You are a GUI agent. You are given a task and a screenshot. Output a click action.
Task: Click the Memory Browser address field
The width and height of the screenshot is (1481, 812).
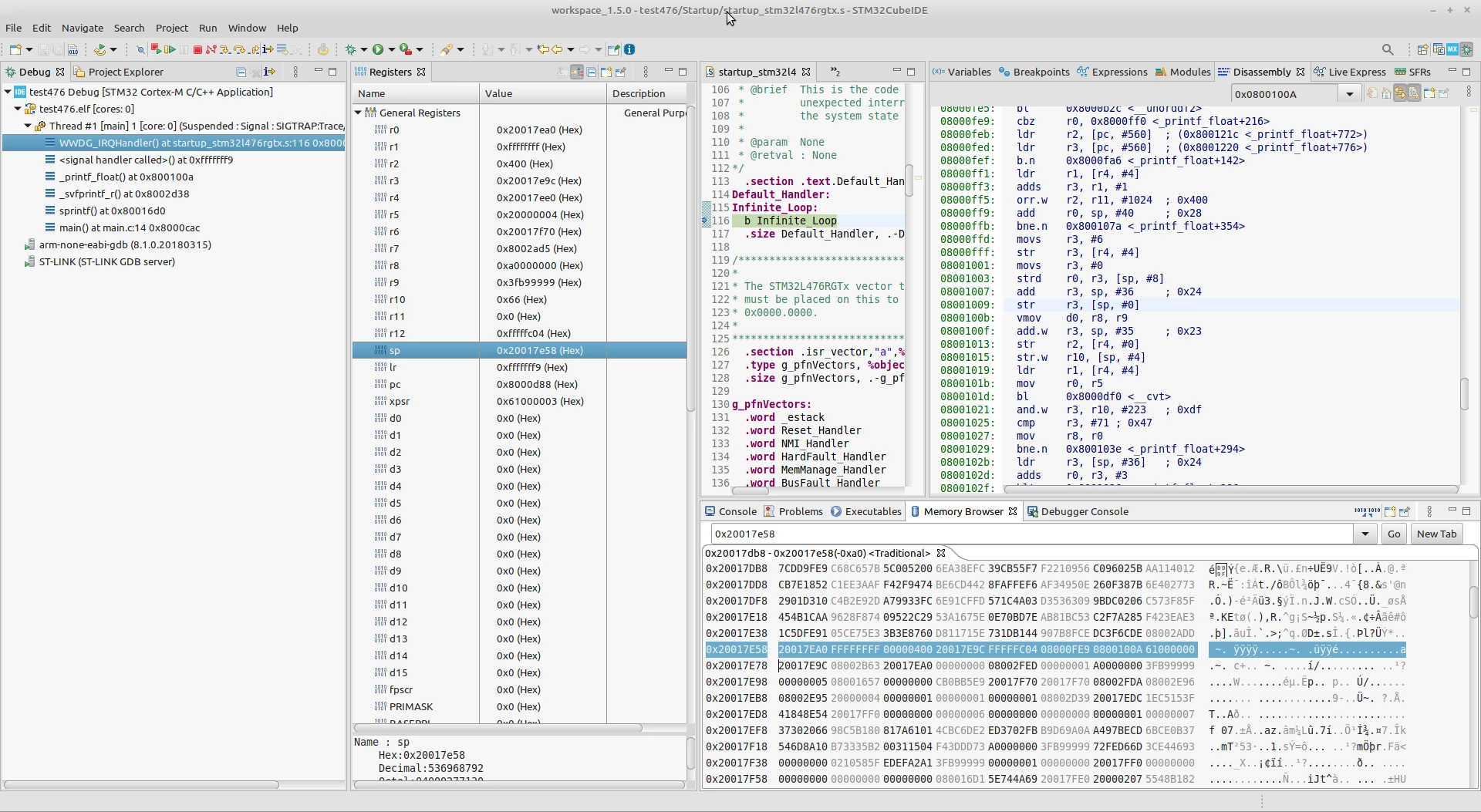click(x=1032, y=534)
